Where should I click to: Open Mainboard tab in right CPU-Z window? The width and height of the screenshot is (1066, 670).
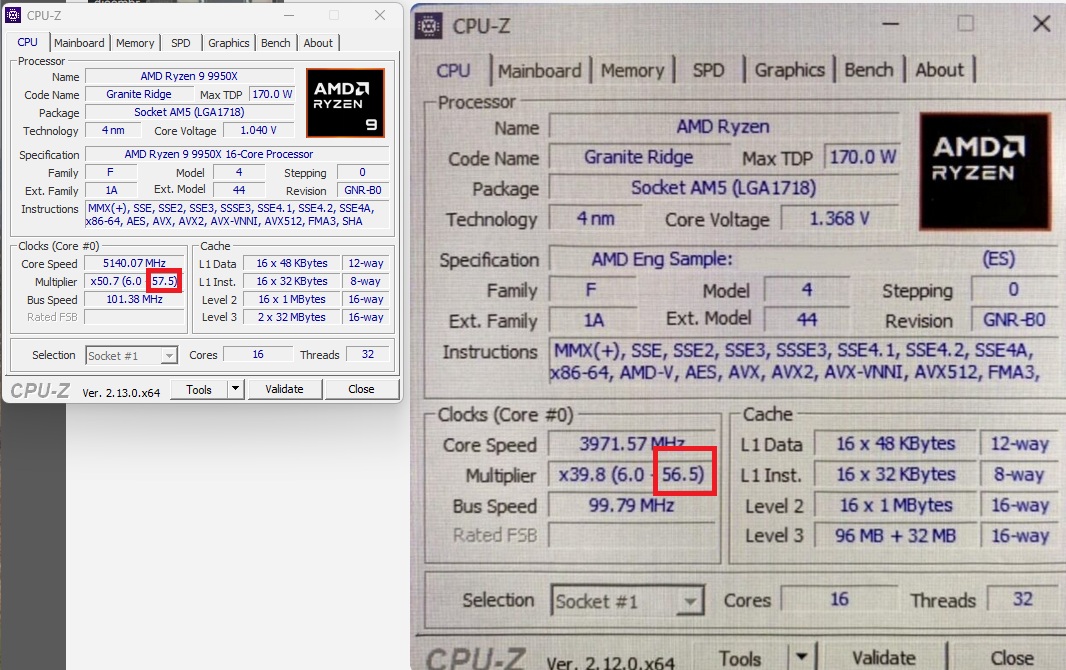[540, 71]
